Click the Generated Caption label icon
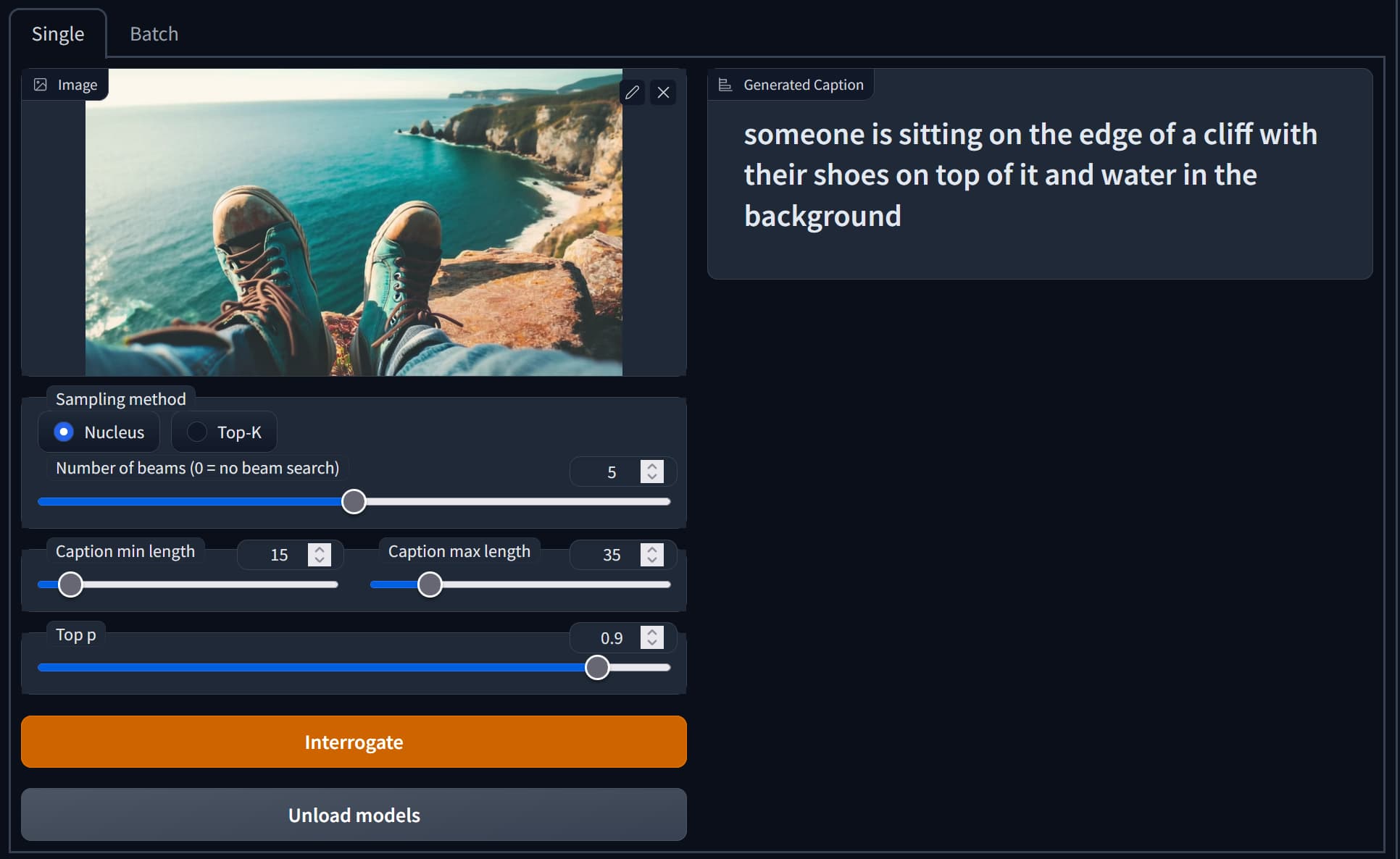This screenshot has height=859, width=1400. click(725, 85)
